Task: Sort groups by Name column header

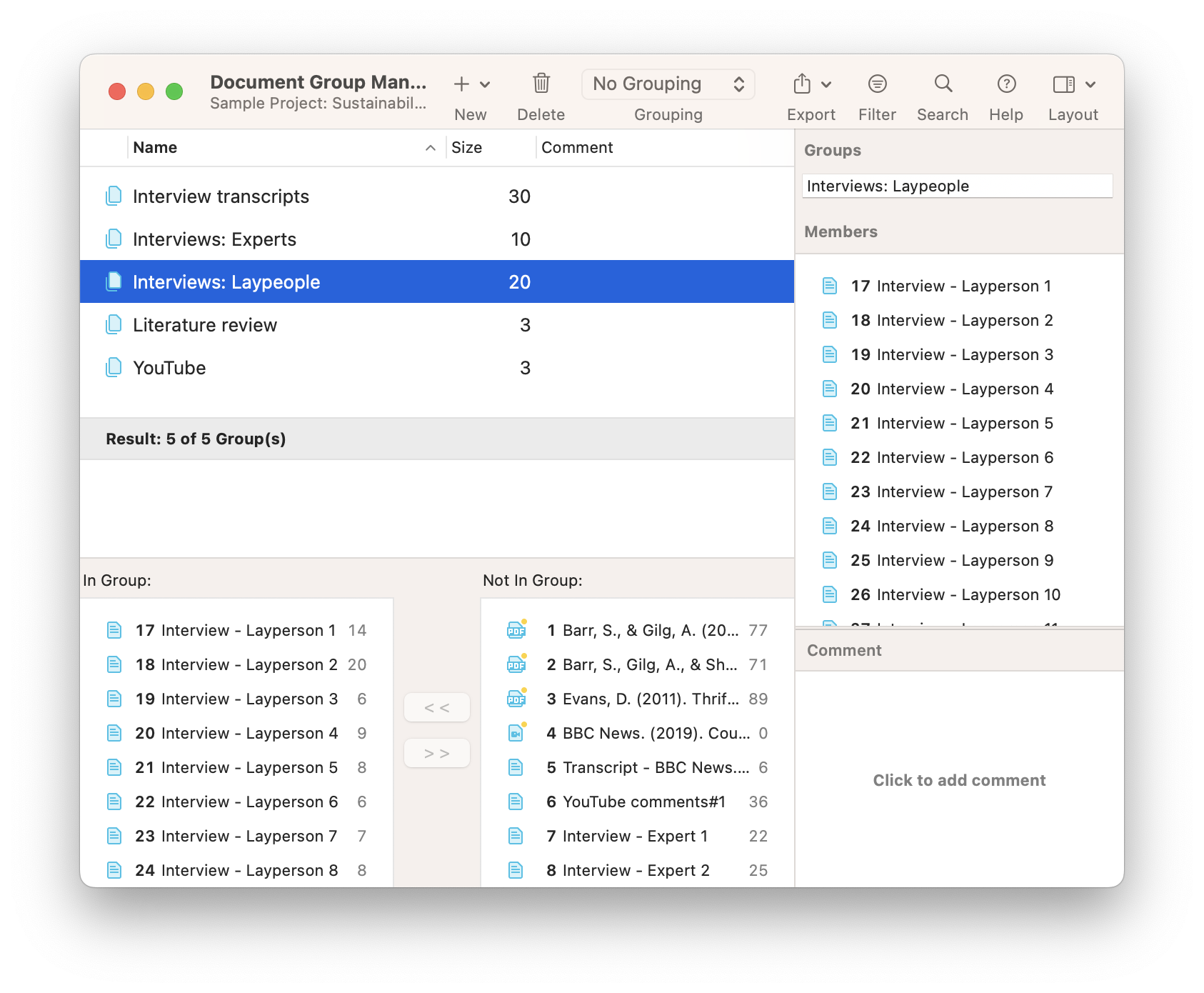Action: [279, 148]
